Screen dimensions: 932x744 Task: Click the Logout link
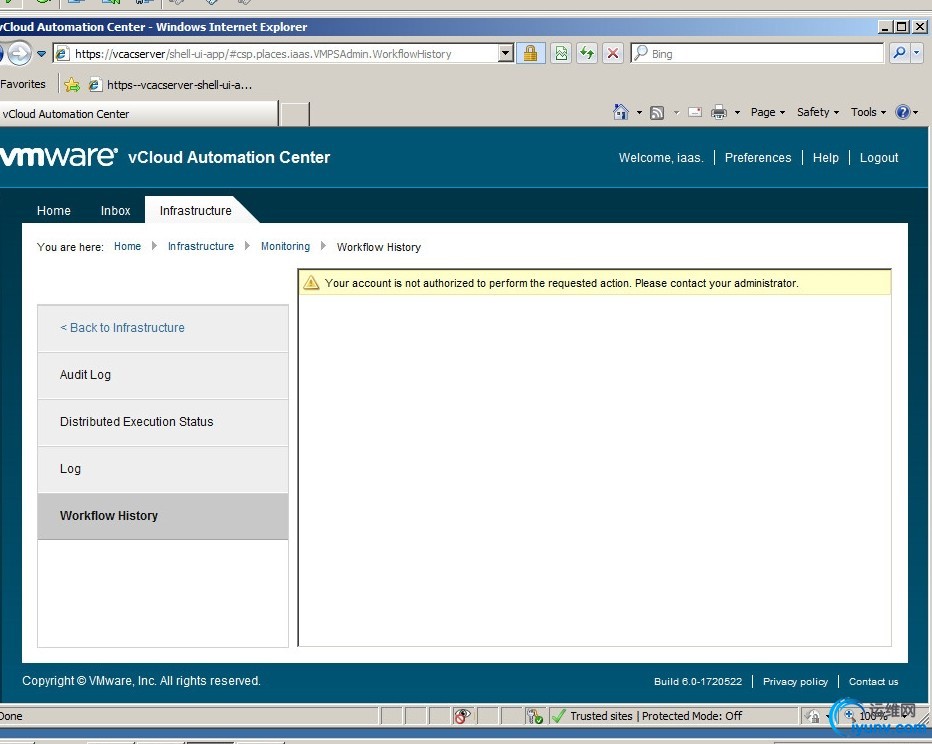(x=879, y=157)
